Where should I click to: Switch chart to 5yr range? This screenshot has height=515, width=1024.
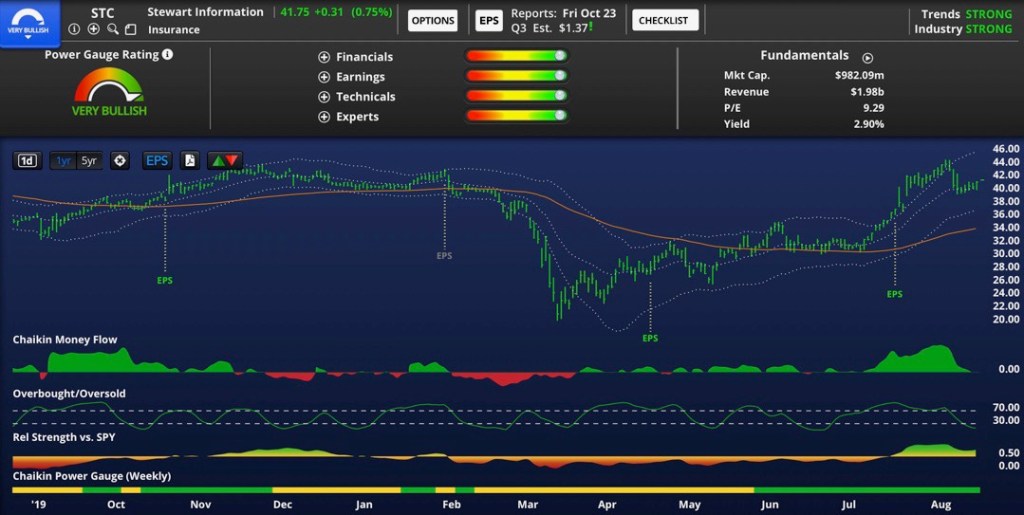click(89, 160)
